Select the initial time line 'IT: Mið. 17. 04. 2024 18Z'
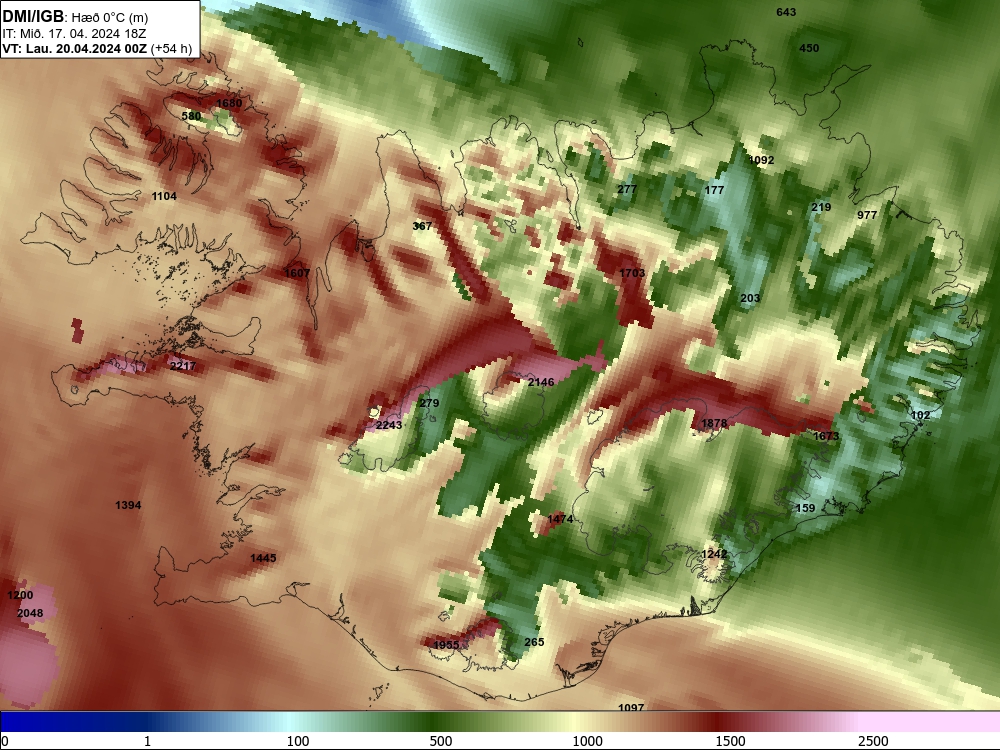The image size is (1000, 750). [x=74, y=34]
